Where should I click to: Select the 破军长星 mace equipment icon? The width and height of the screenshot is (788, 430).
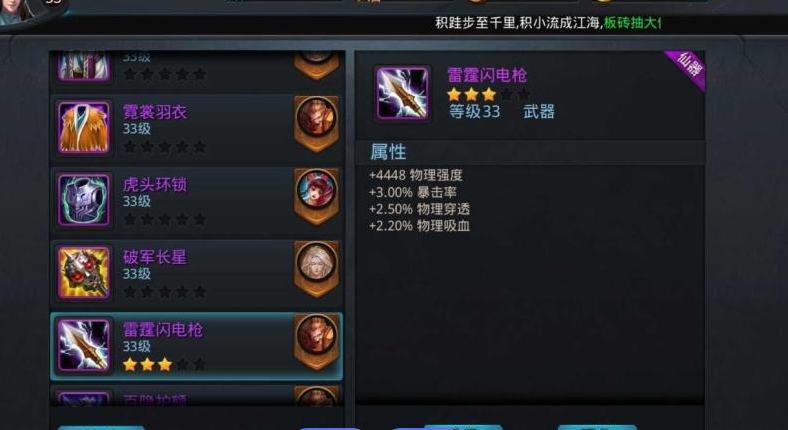tap(83, 273)
